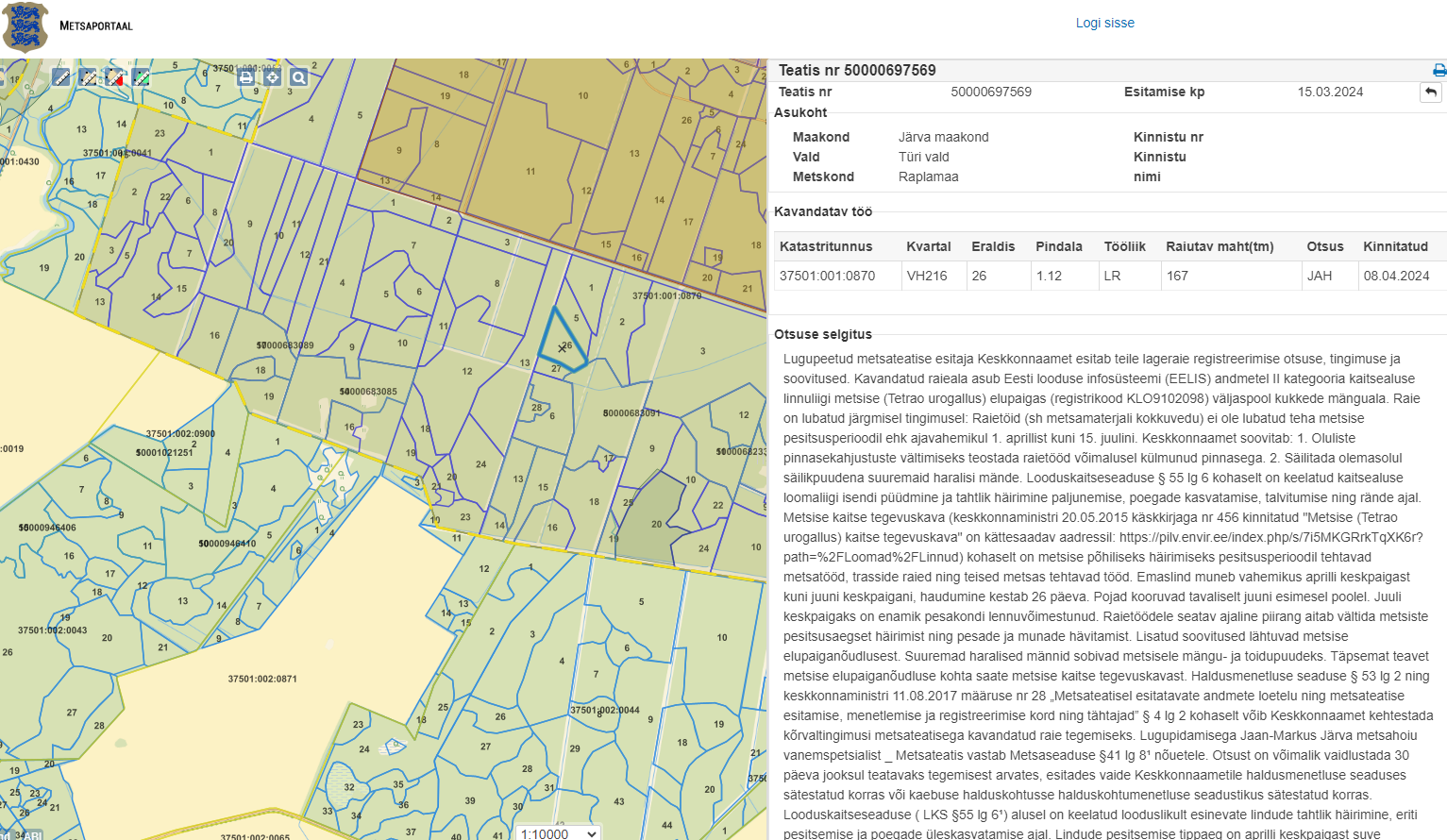Open the 1:10000 map scale dropdown
This screenshot has height=840, width=1447.
click(x=559, y=833)
